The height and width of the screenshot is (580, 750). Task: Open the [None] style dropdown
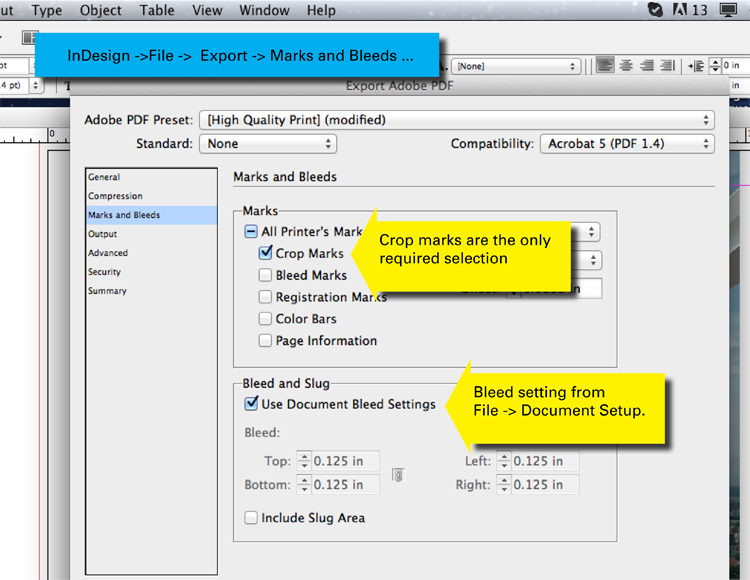[x=517, y=66]
